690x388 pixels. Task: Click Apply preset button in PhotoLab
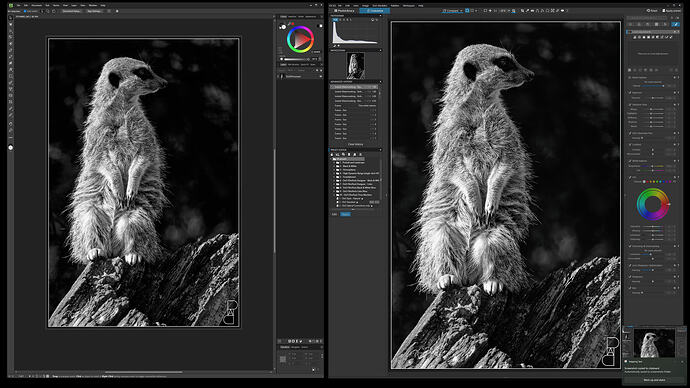click(x=672, y=11)
